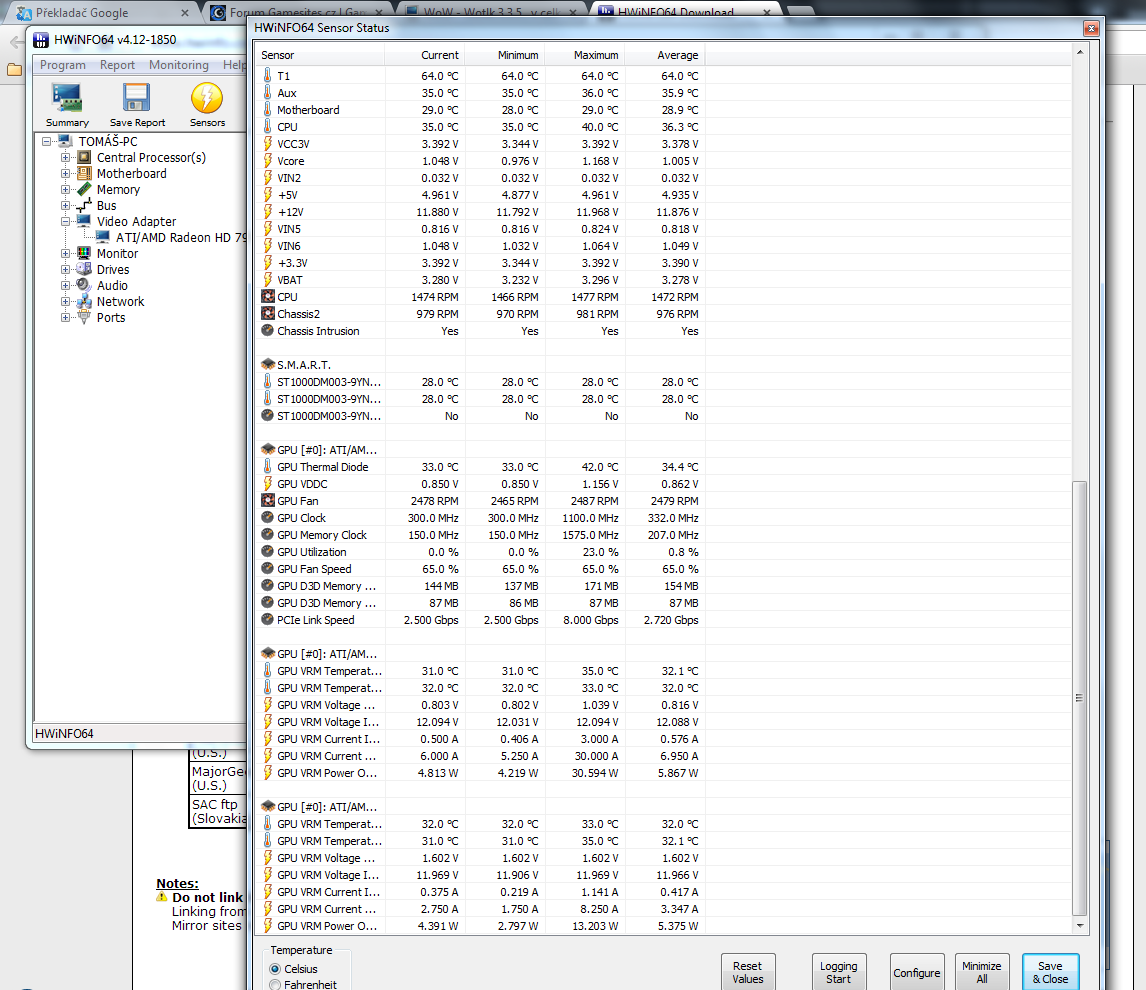Click the Vcore voltage bolt icon
1146x990 pixels.
tap(268, 161)
